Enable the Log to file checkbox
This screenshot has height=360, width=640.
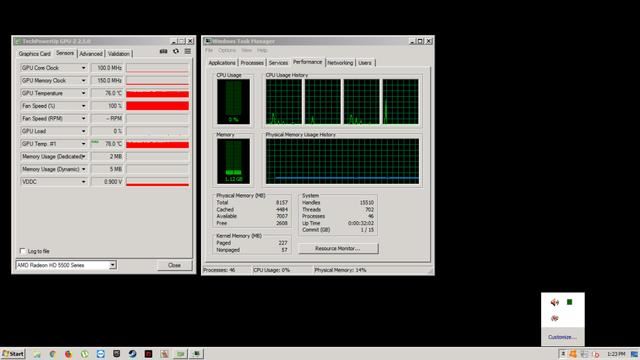23,251
